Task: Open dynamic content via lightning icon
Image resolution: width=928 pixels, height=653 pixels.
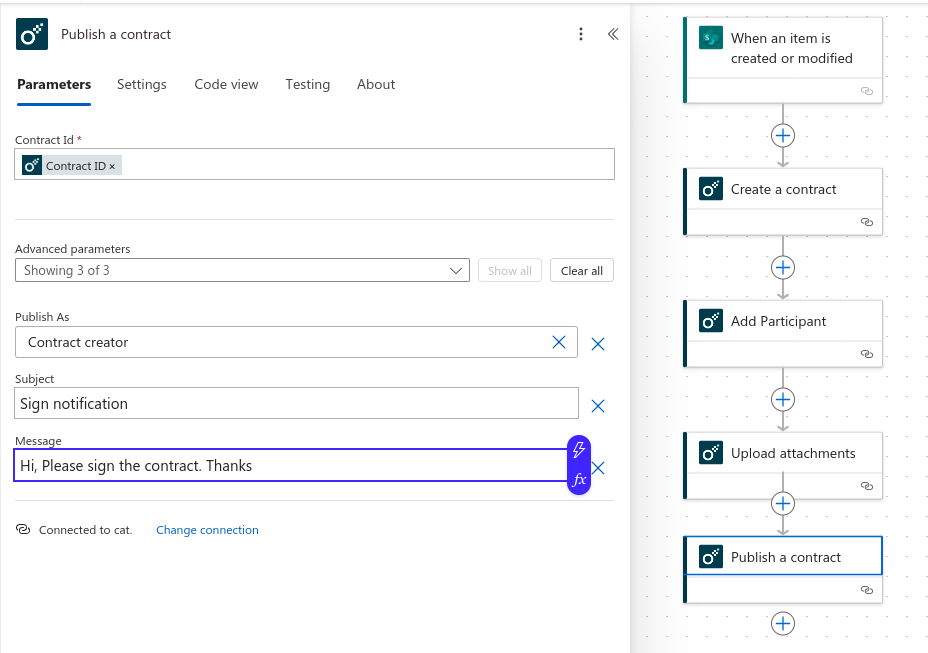Action: pos(579,451)
